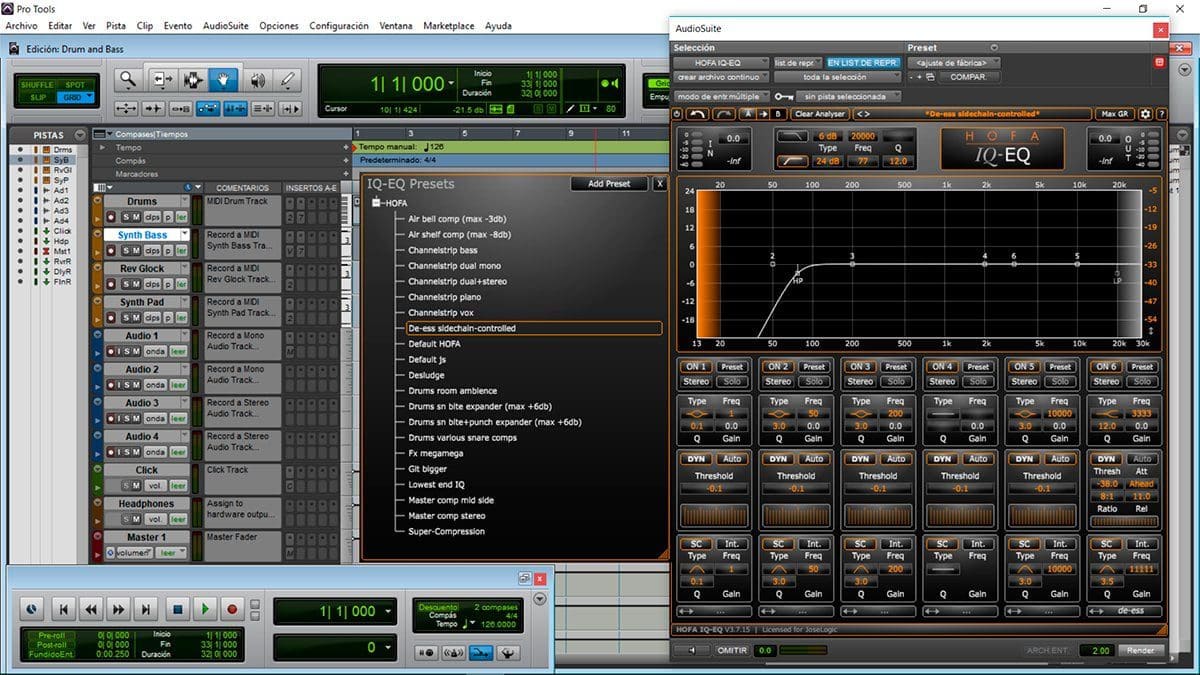The image size is (1200, 675).
Task: Select the Zoomer magnifier tool
Action: coord(128,81)
